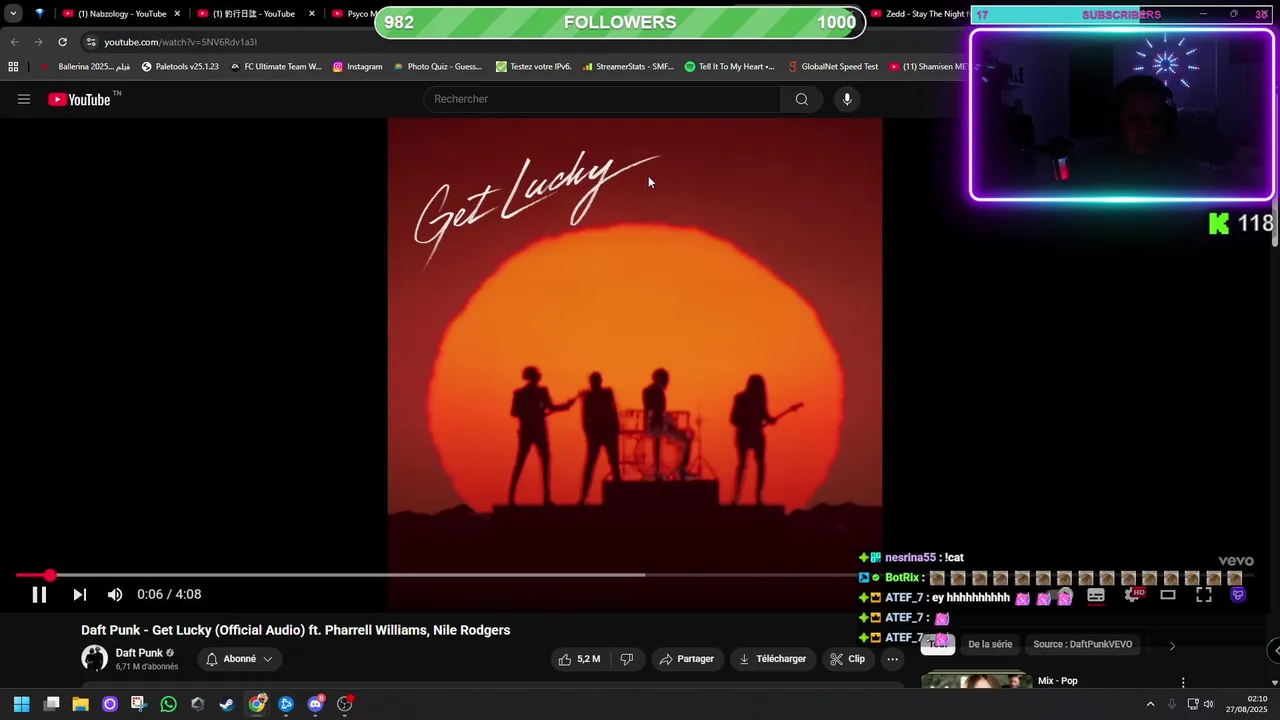Open the Photo Quiz - Guess... bookmark
This screenshot has width=1280, height=720.
pyautogui.click(x=437, y=67)
